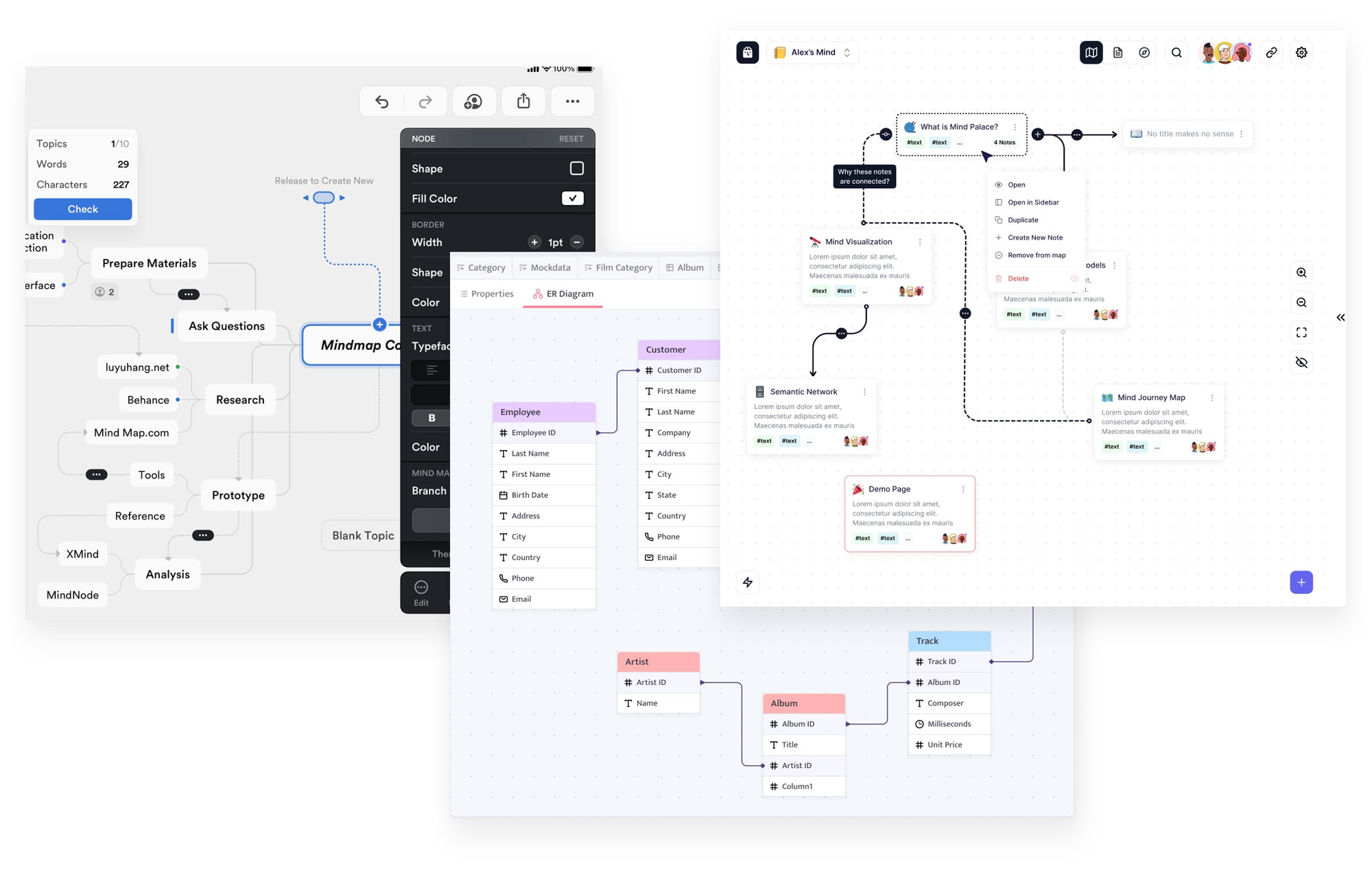Click the map view icon in Alex's Mind

1091,52
